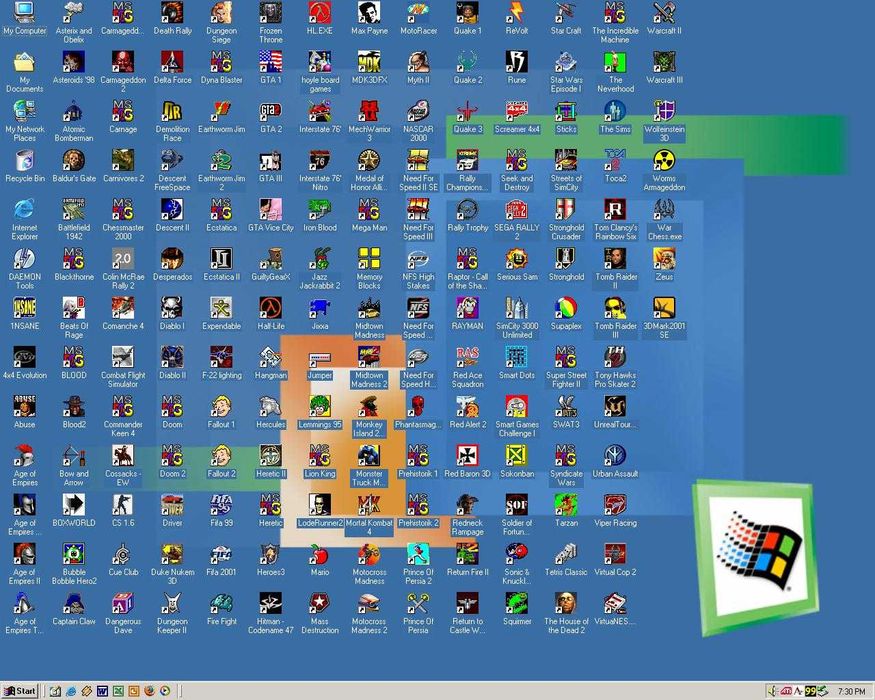
Task: Open Microsoft Excel from quick launch
Action: [118, 691]
